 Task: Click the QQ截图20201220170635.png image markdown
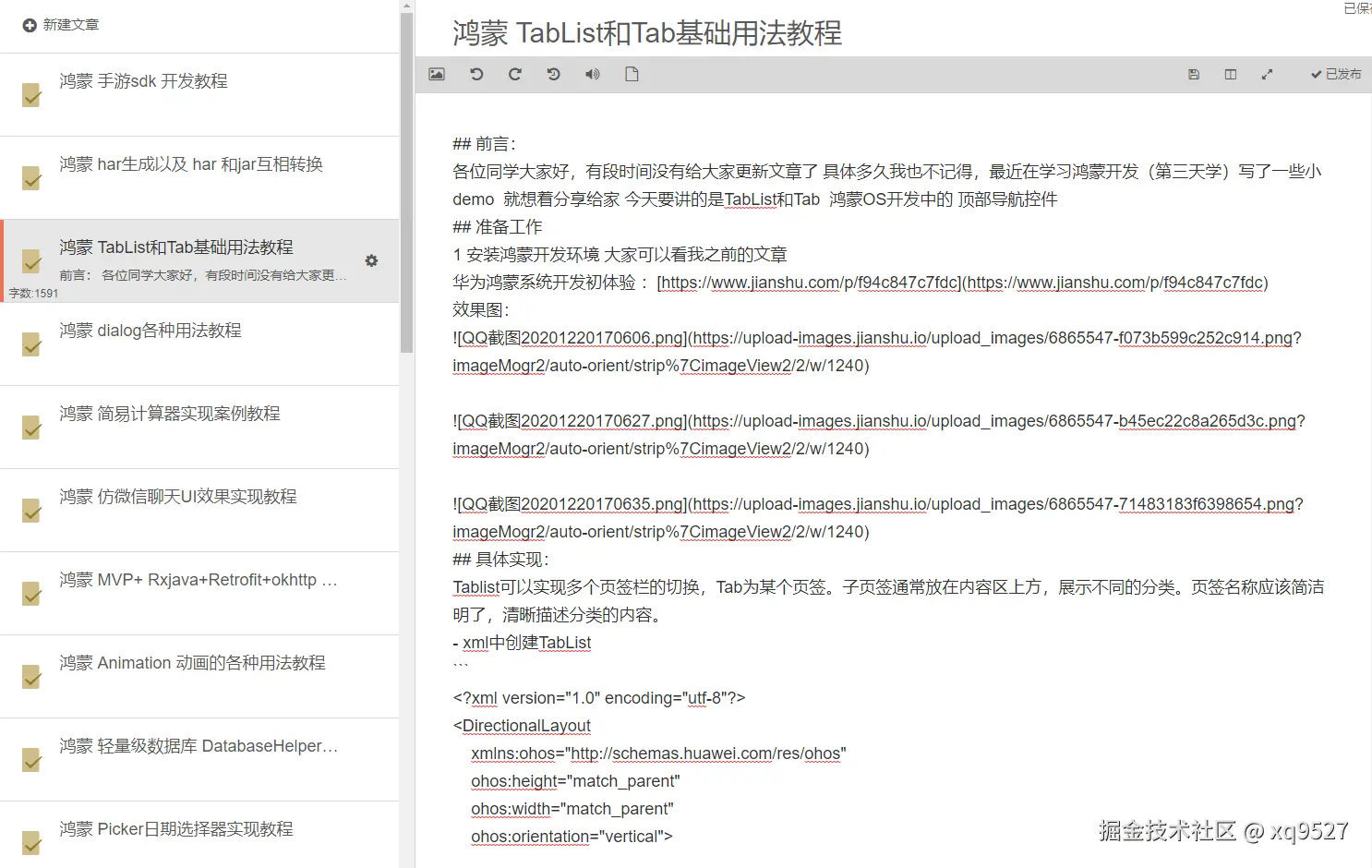[x=878, y=518]
